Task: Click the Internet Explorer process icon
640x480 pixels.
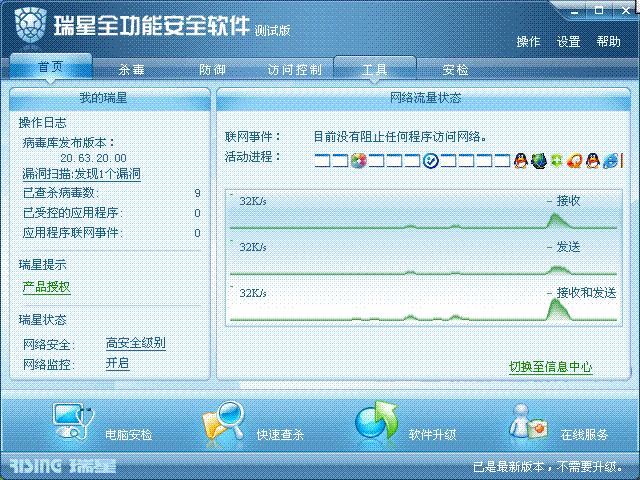Action: coord(611,161)
